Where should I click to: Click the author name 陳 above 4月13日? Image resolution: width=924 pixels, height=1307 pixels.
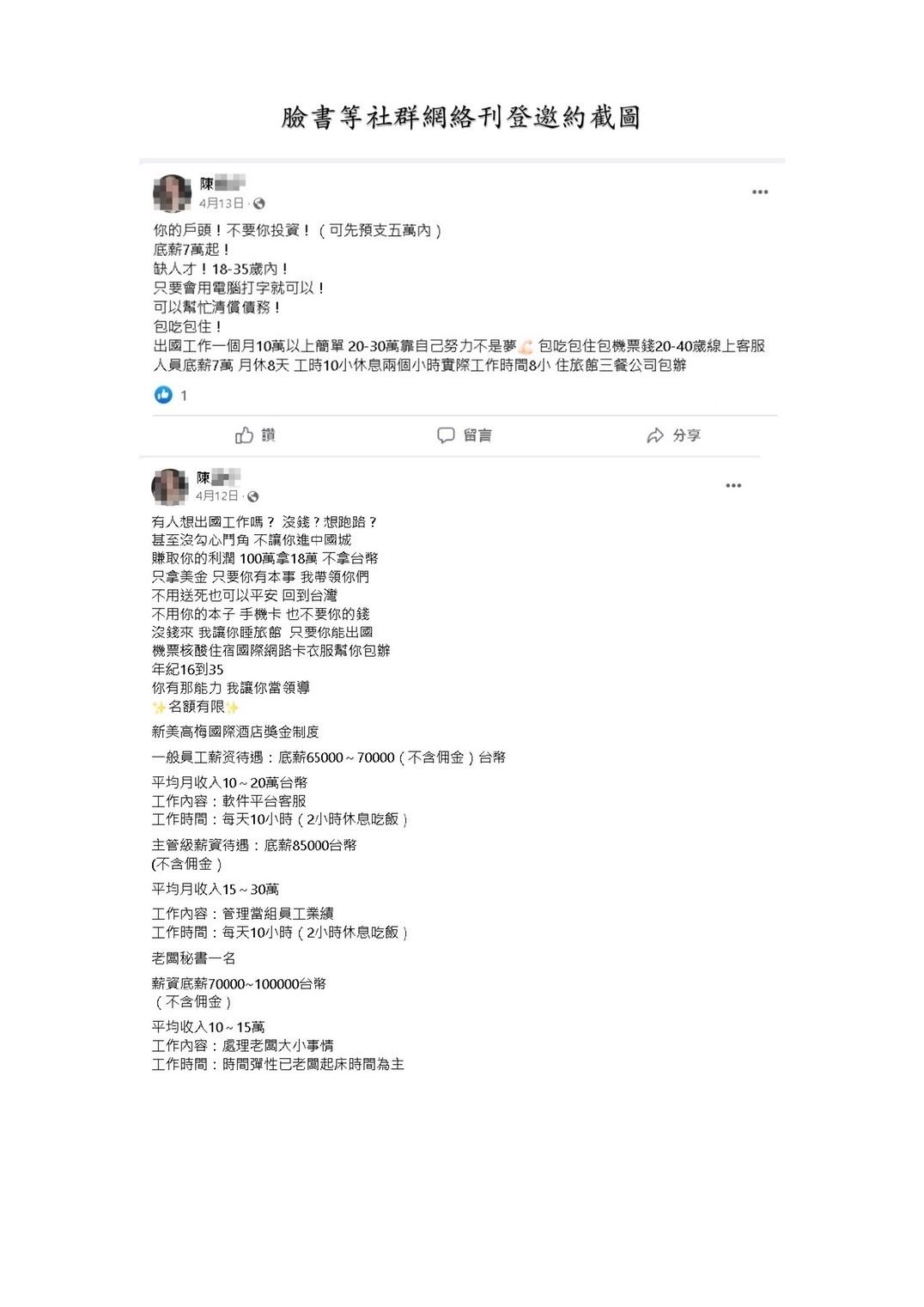pyautogui.click(x=222, y=183)
